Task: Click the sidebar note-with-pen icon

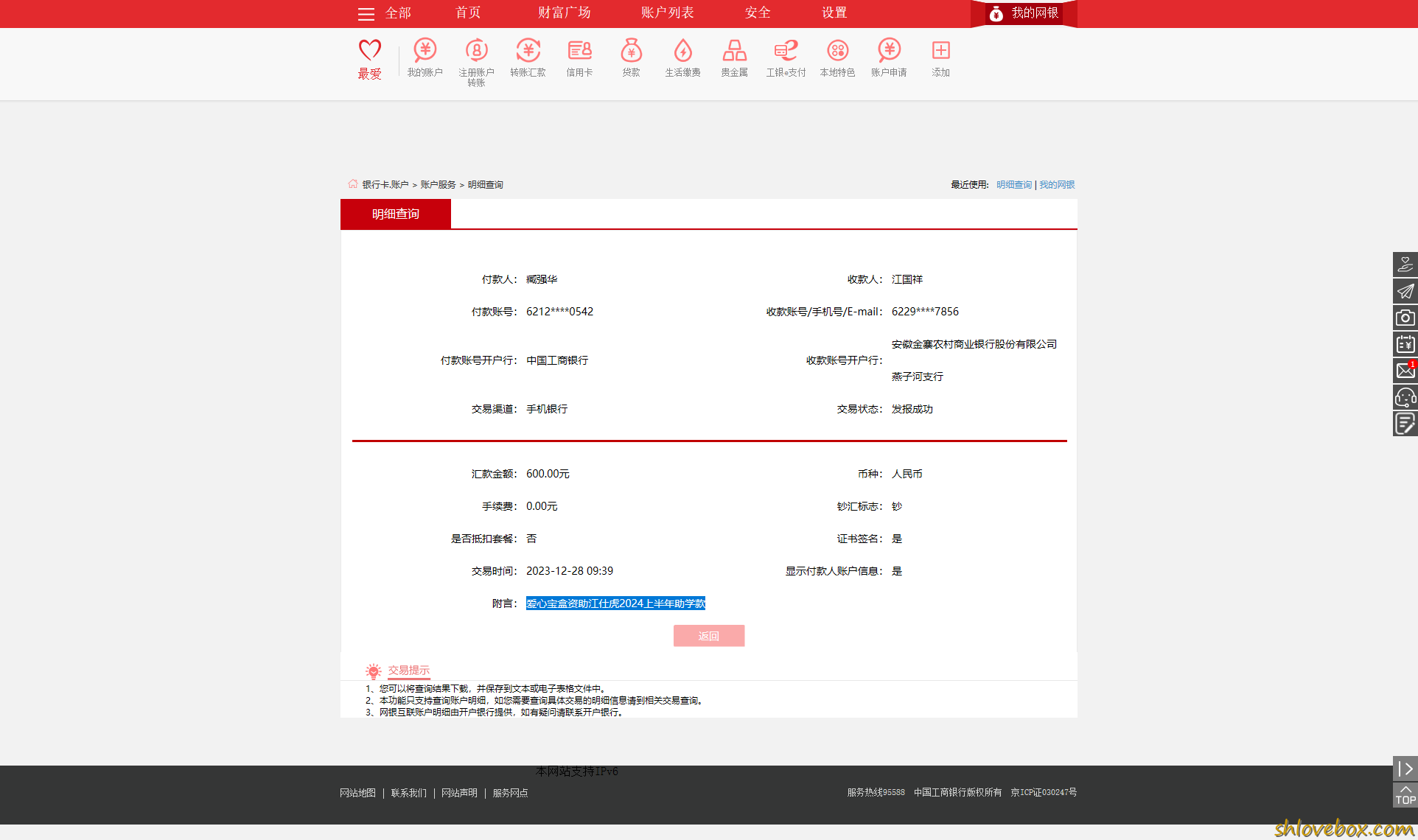Action: (x=1405, y=424)
